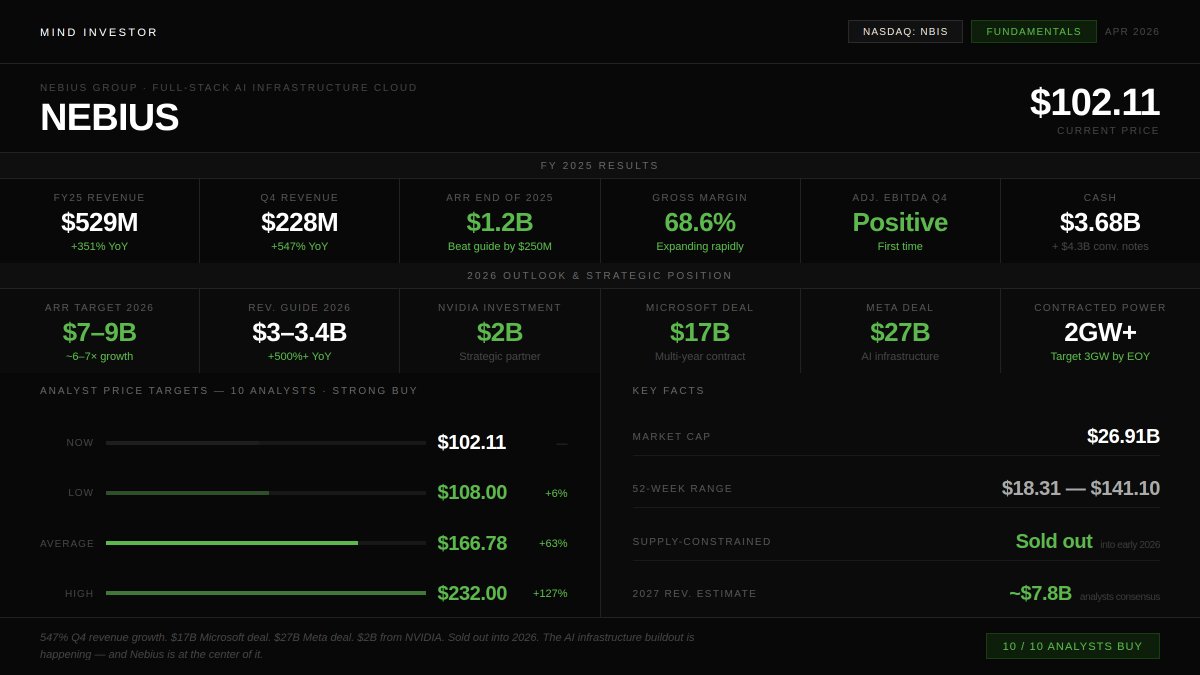Click the Contracted Power 2GW+ value
Image resolution: width=1200 pixels, height=675 pixels.
(x=1100, y=332)
